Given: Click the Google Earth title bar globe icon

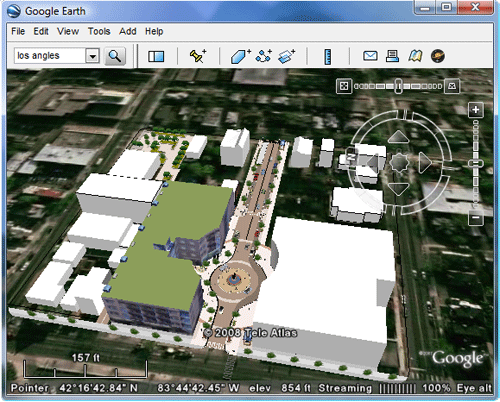Looking at the screenshot, I should [14, 11].
